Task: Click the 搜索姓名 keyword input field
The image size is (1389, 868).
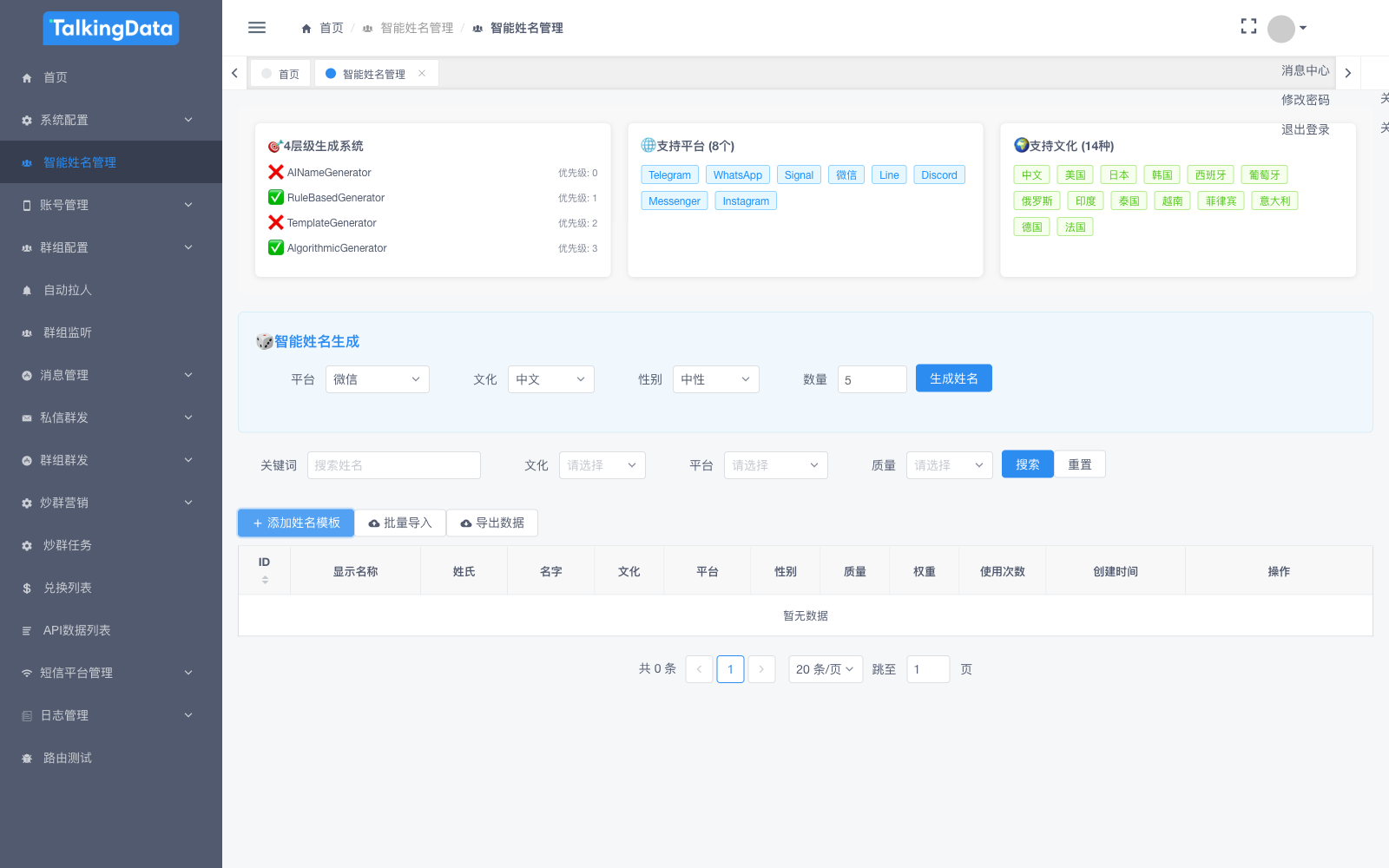Action: point(393,465)
